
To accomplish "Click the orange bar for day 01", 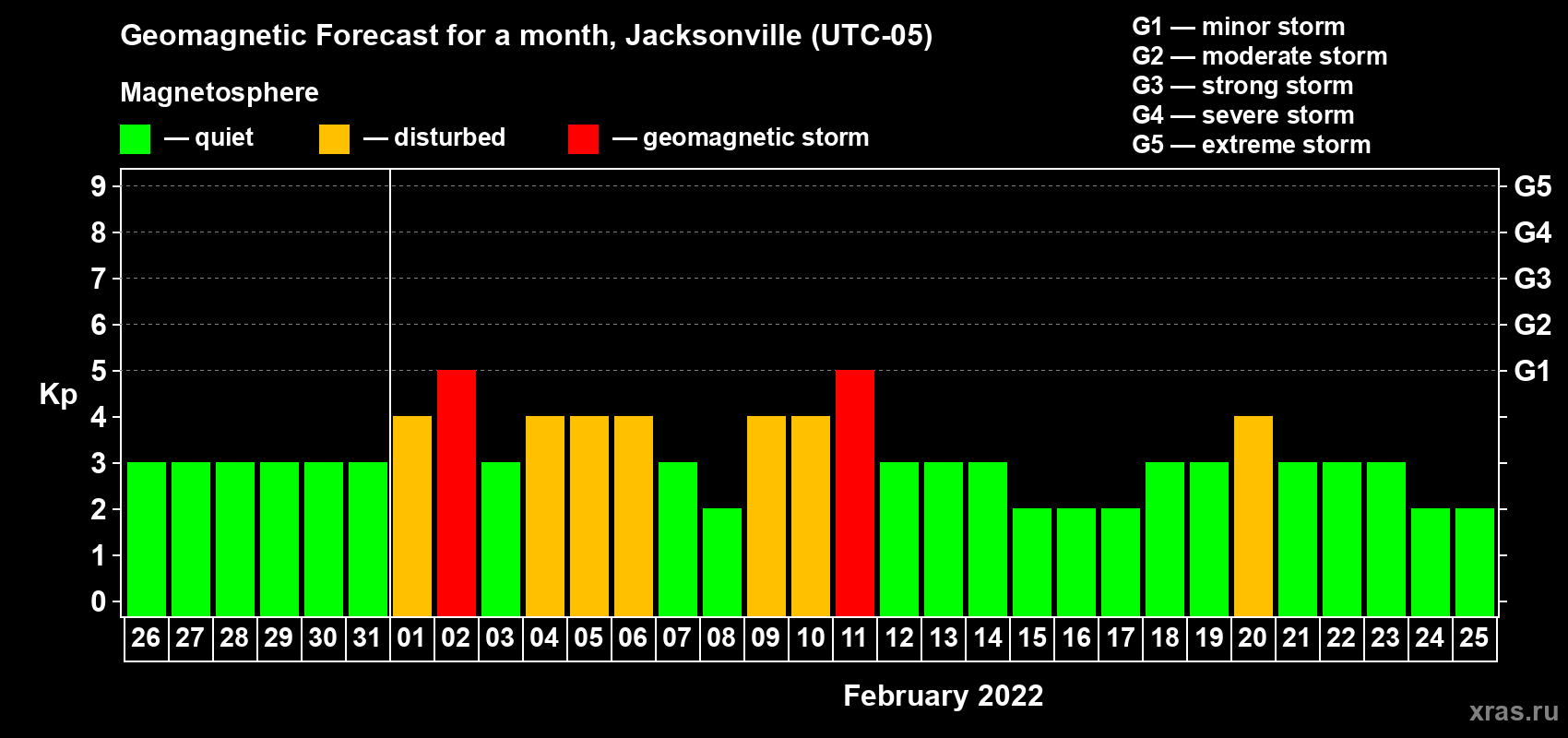I will (412, 516).
